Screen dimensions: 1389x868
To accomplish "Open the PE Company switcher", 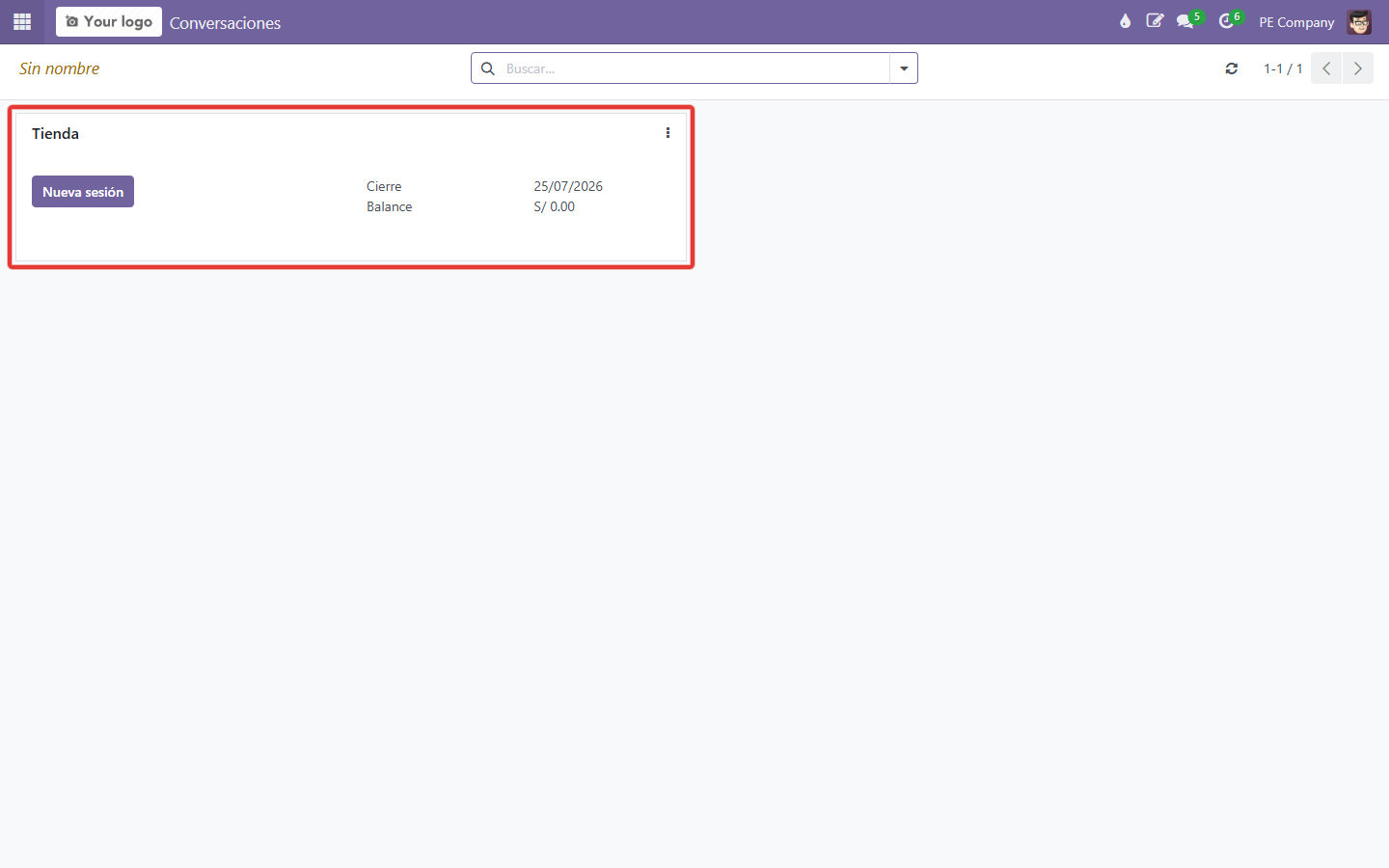I will 1296,22.
